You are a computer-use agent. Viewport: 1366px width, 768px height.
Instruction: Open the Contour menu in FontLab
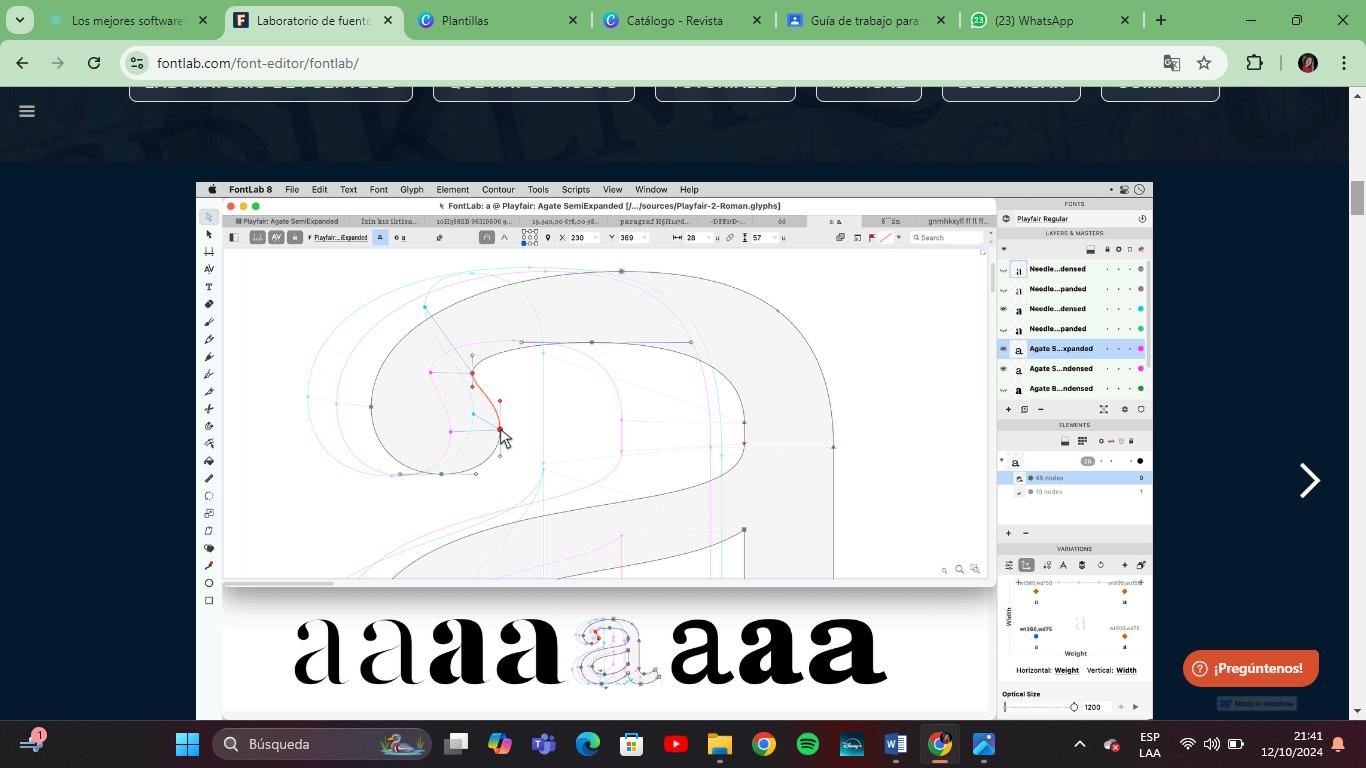click(x=498, y=189)
